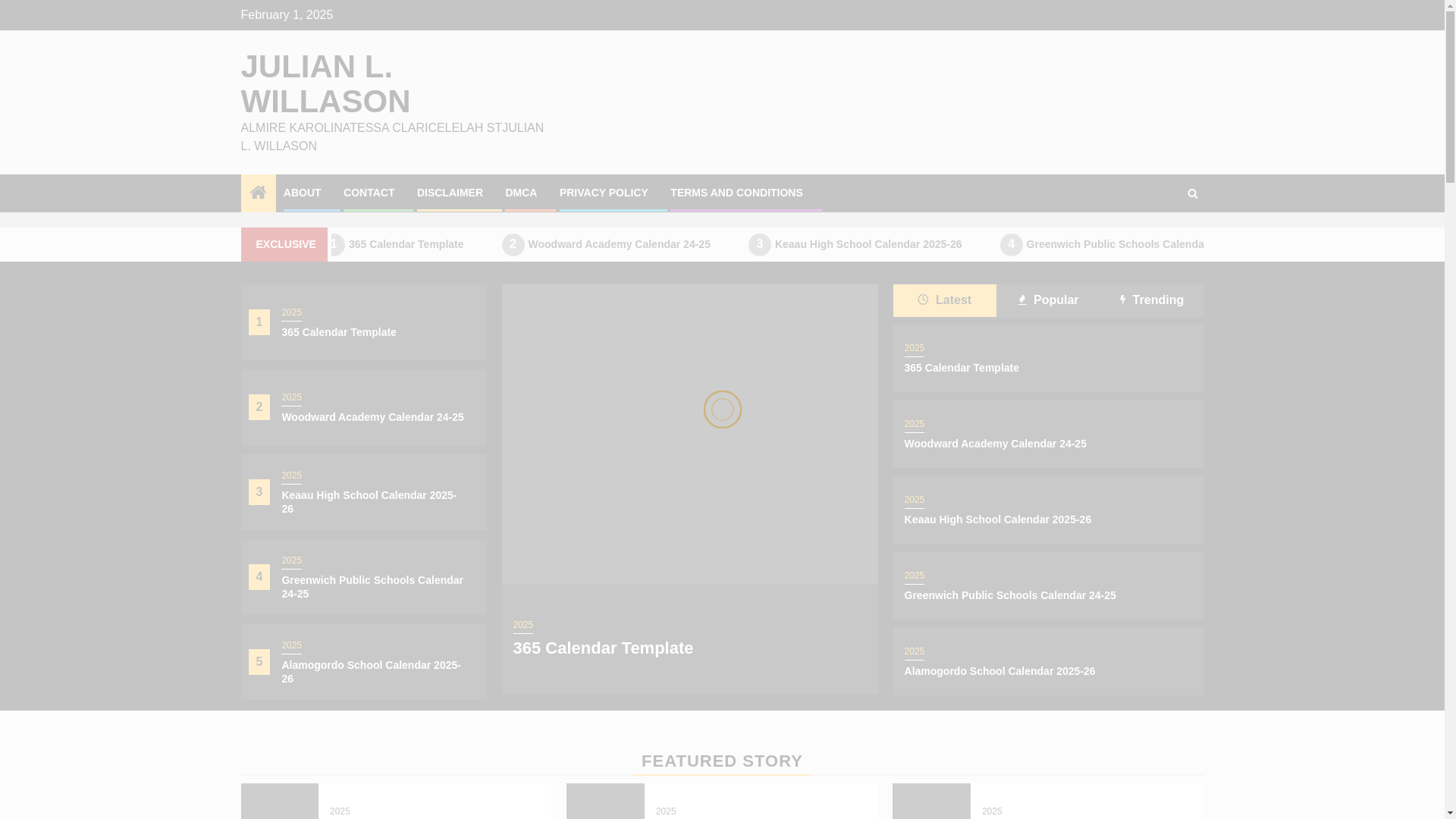Viewport: 1456px width, 819px height.
Task: Open Alamogordo School Calendar 2025-26 in Latest list
Action: click(x=999, y=671)
